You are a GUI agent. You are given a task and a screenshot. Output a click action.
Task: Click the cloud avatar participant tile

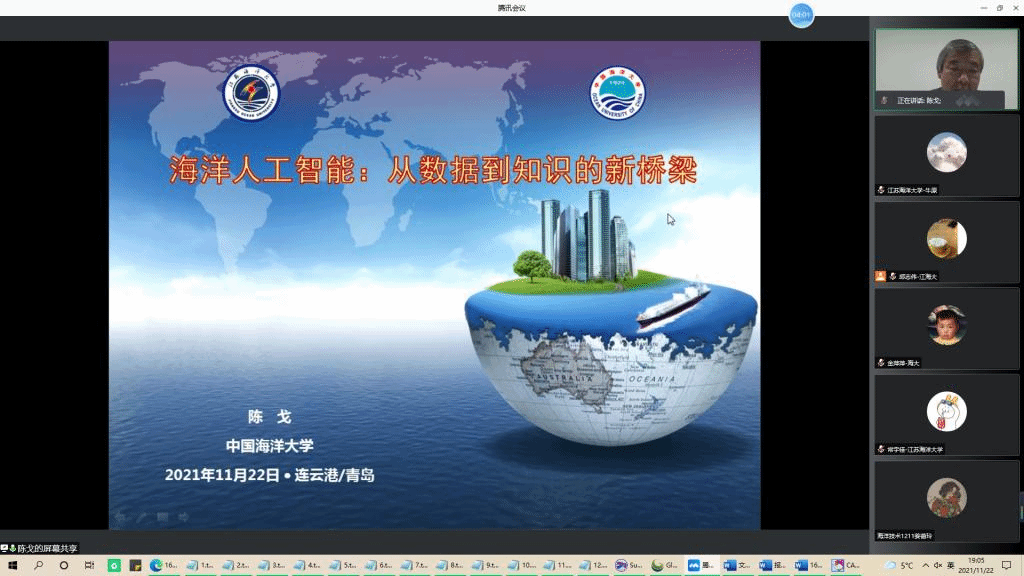(x=946, y=153)
